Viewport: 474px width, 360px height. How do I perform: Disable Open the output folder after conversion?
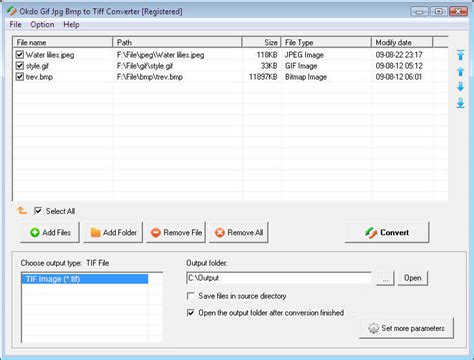tap(191, 313)
